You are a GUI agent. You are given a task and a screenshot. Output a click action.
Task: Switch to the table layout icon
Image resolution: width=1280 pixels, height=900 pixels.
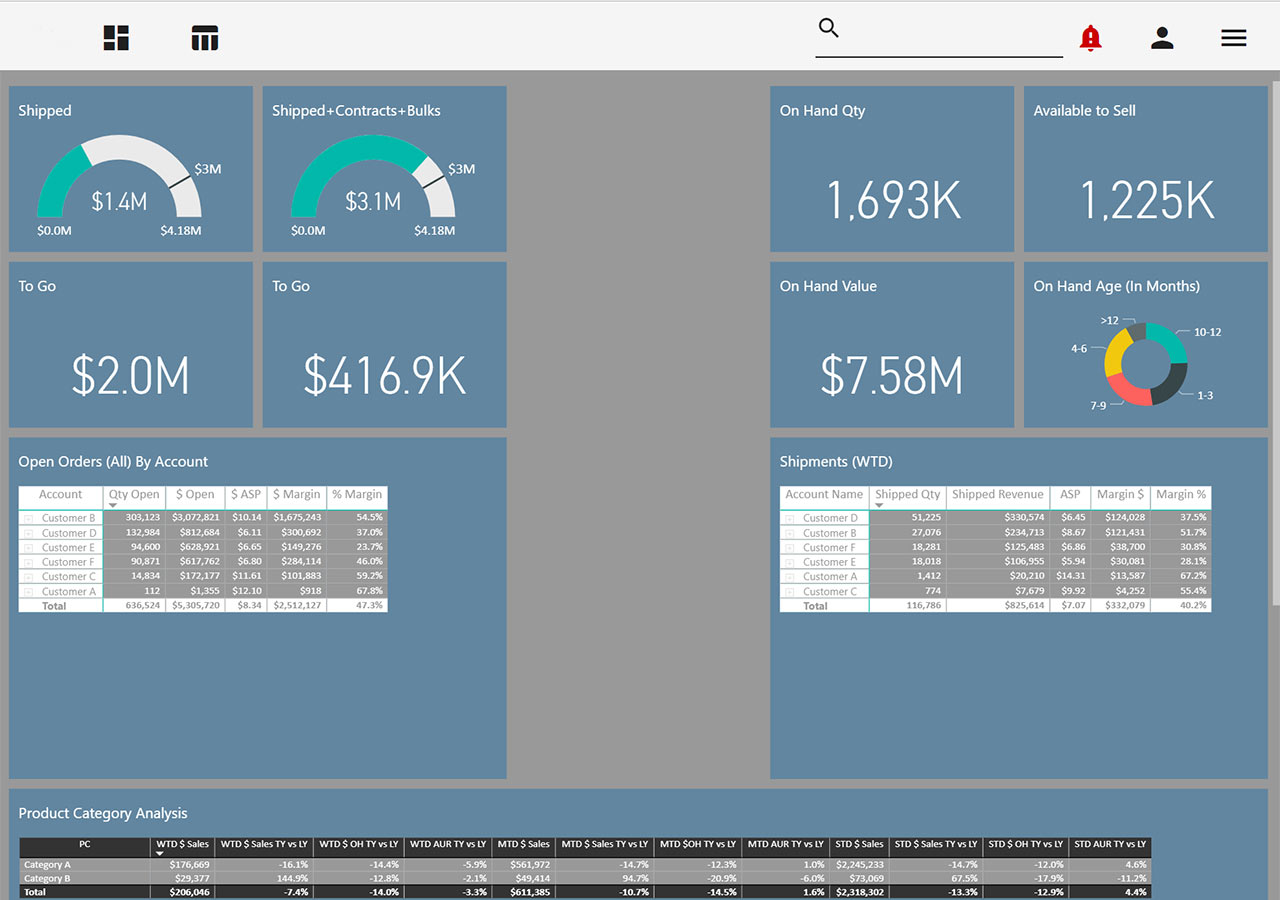(204, 38)
